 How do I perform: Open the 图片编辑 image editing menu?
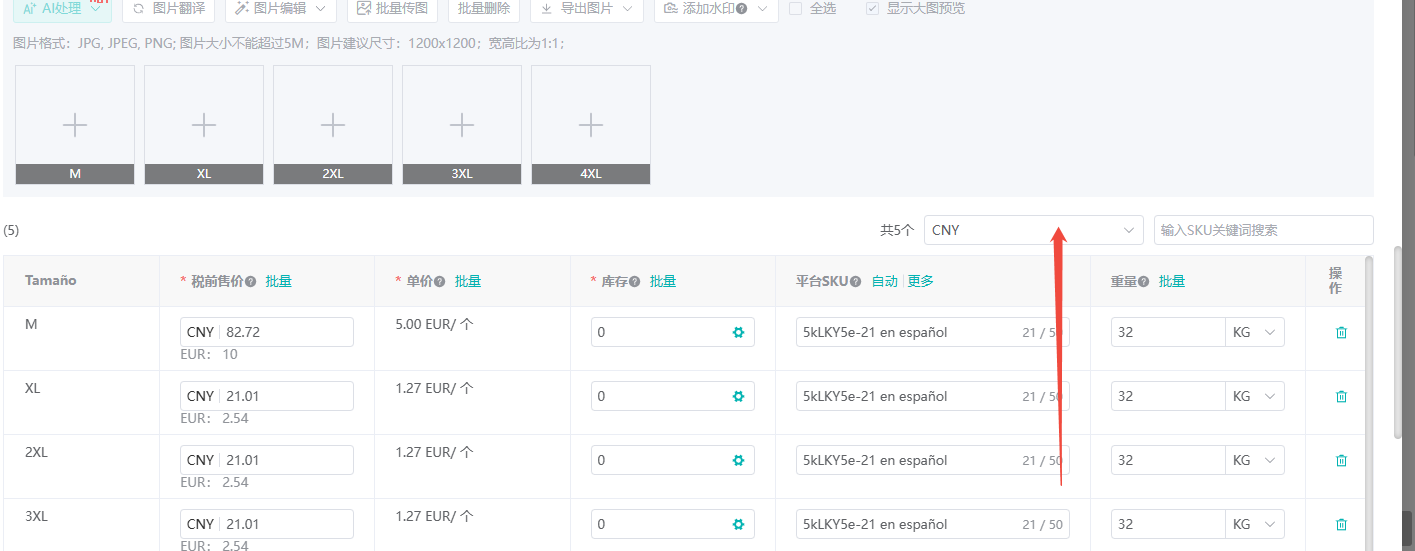coord(280,8)
